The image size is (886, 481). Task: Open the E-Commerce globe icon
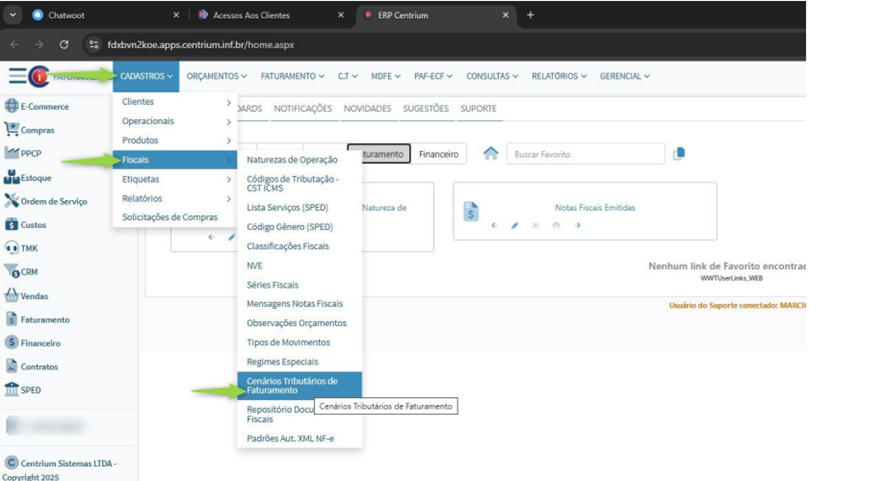[12, 106]
